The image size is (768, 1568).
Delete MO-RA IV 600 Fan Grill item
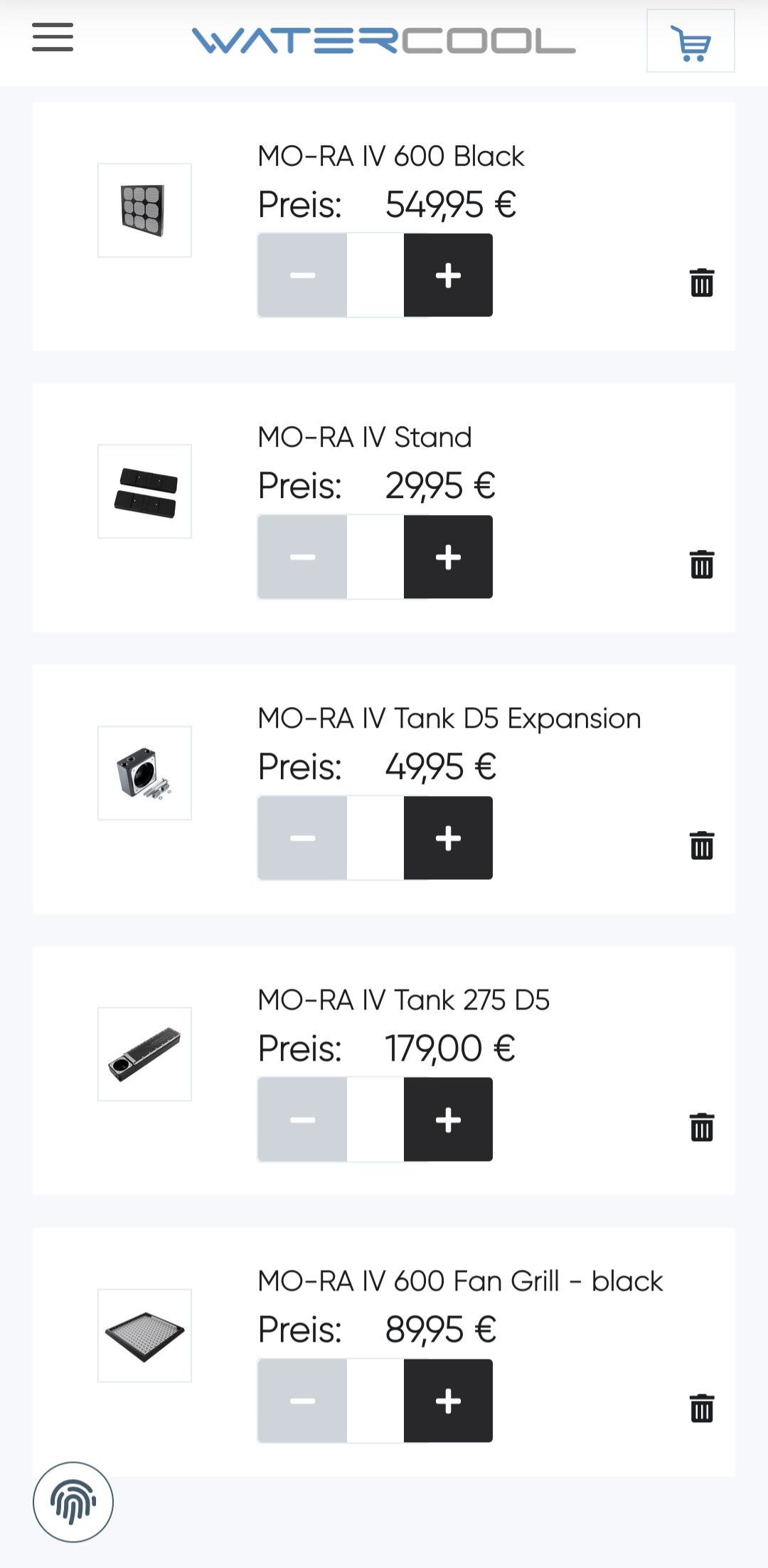701,1408
